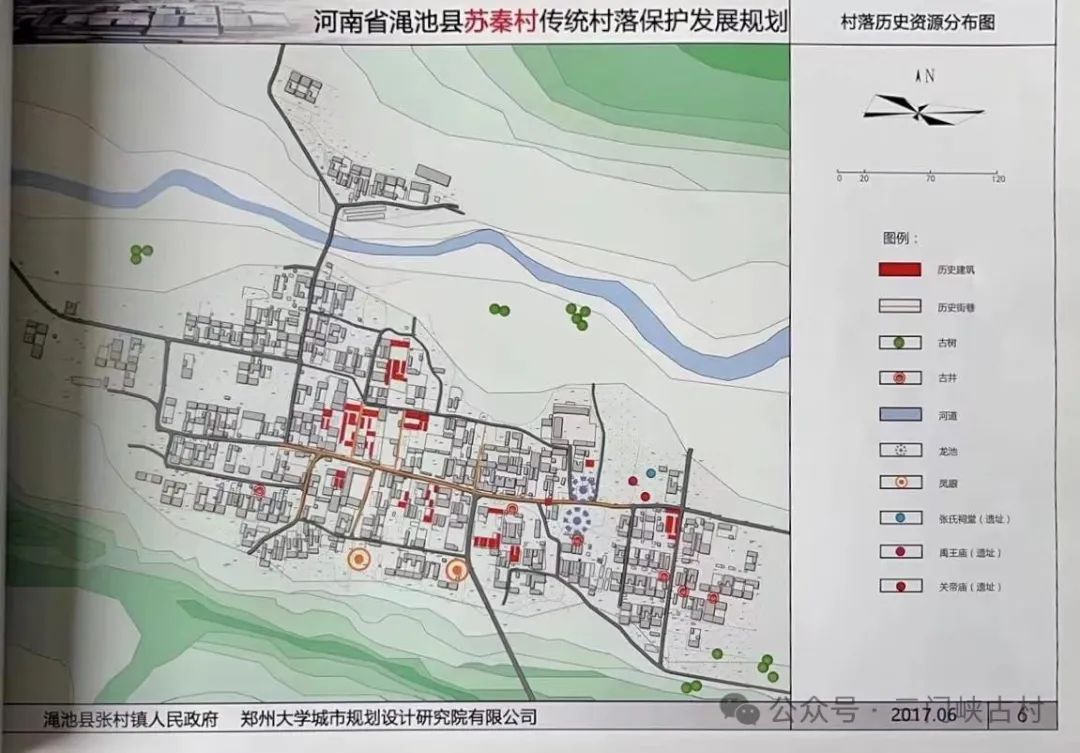Click the green 古树 legend symbol

click(898, 342)
